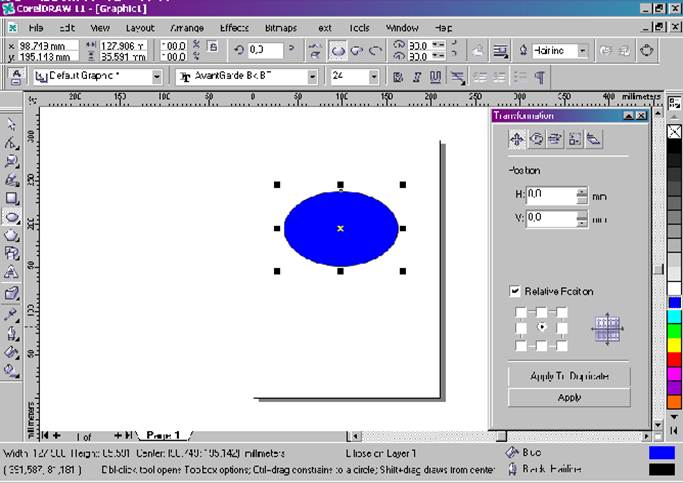683x483 pixels.
Task: Open the Rotate tab in the Transformation docker
Action: 536,139
